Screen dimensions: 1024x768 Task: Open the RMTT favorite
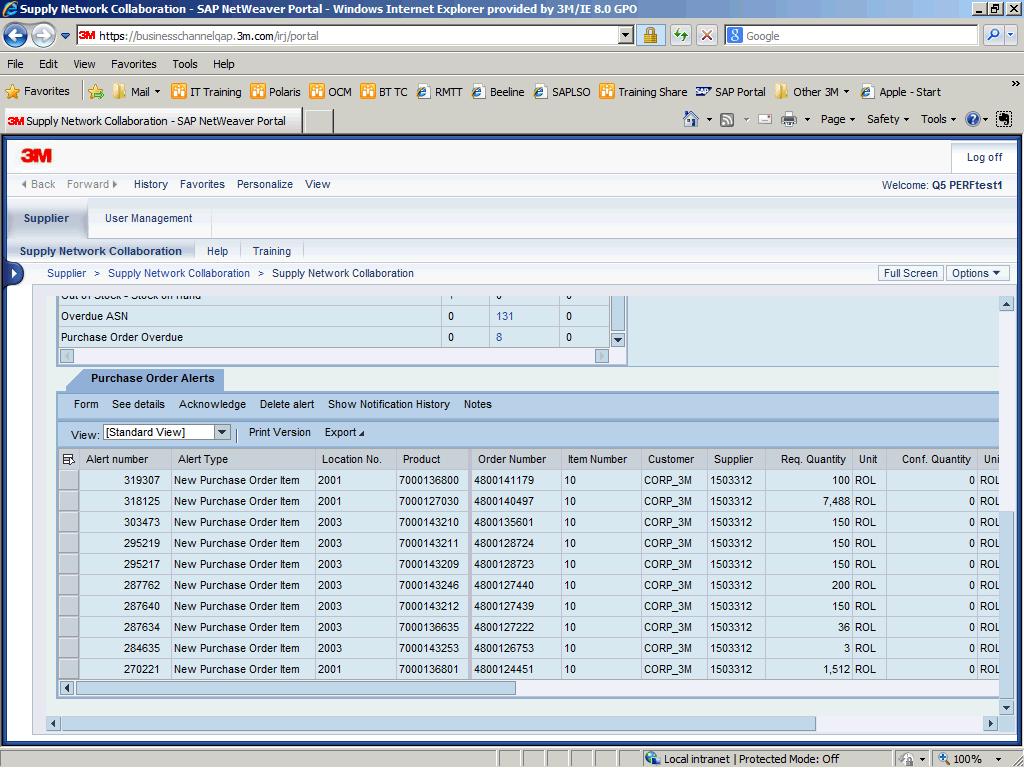(440, 92)
